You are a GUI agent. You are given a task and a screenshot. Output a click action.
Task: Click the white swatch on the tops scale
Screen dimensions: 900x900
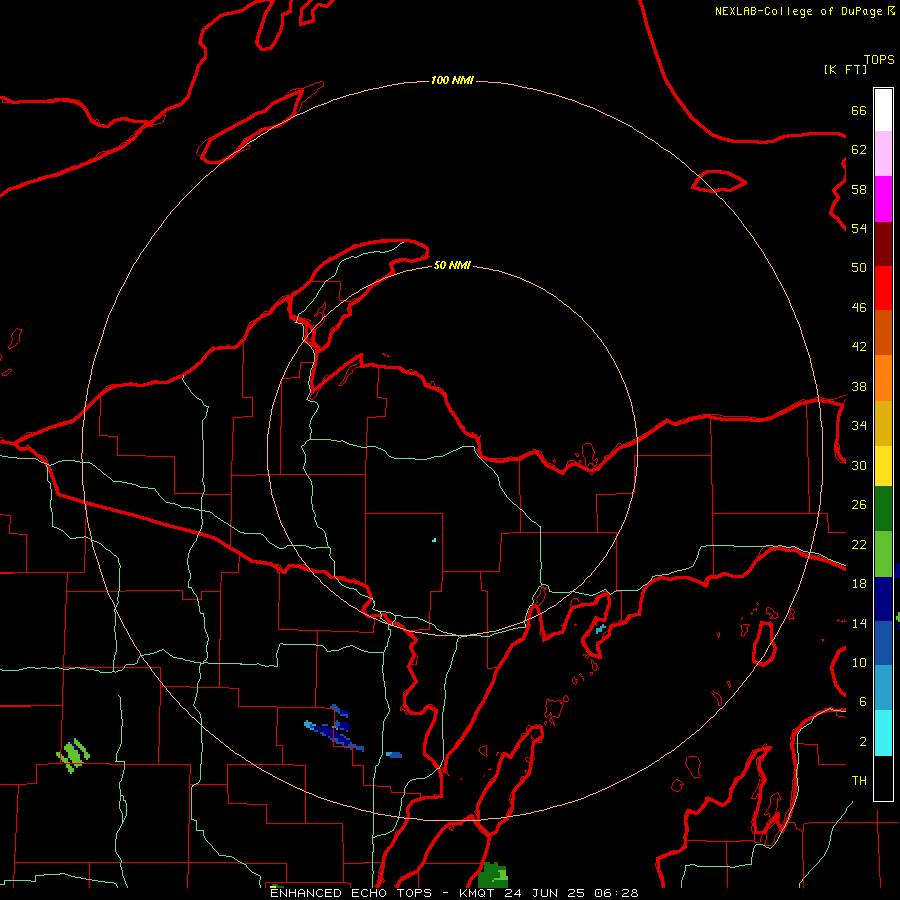[x=883, y=110]
